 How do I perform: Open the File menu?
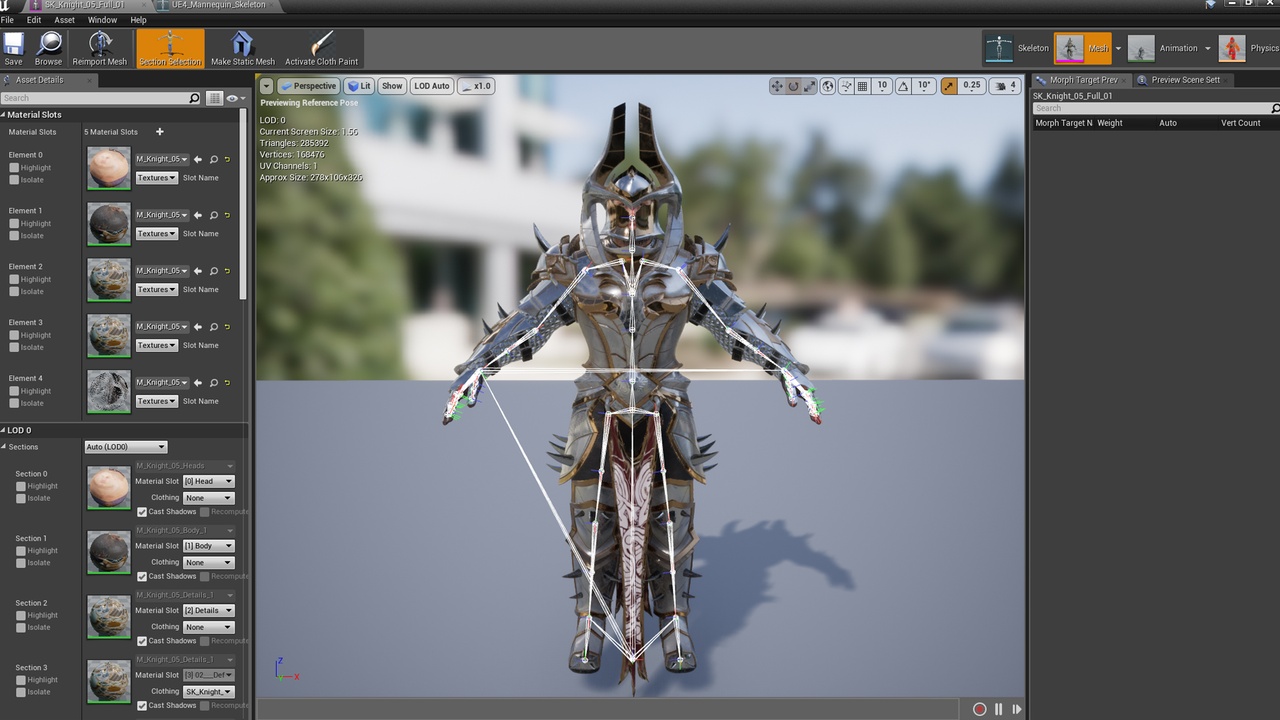[7, 20]
